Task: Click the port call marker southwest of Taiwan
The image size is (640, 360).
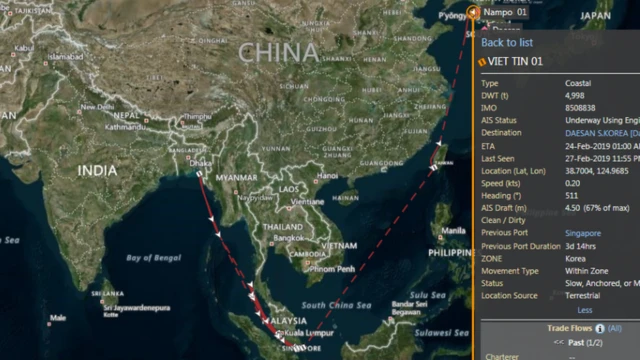Action: coord(433,167)
